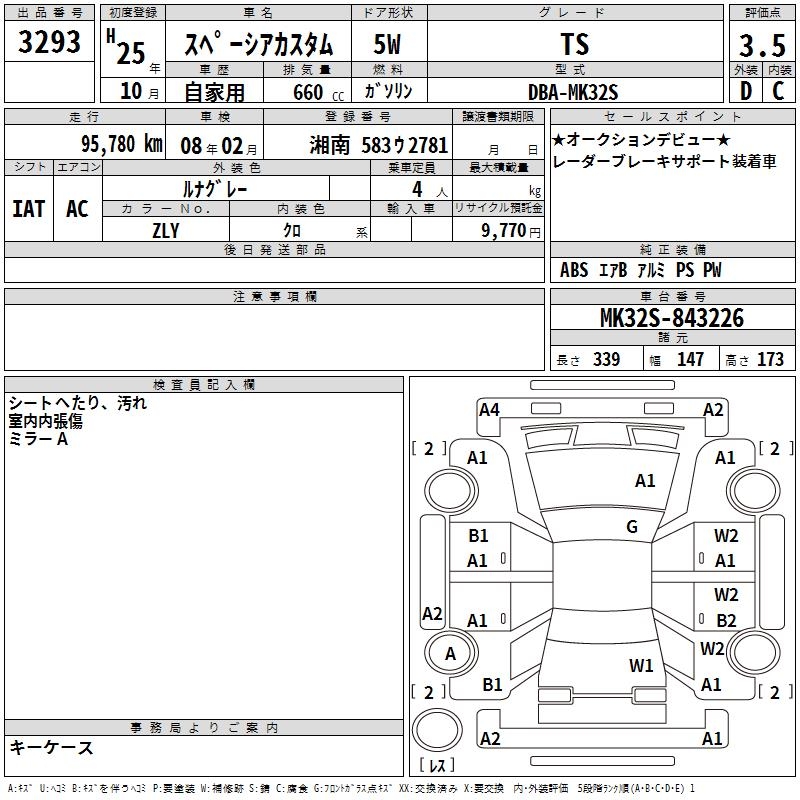Click inspector note ミラーA

pos(38,438)
